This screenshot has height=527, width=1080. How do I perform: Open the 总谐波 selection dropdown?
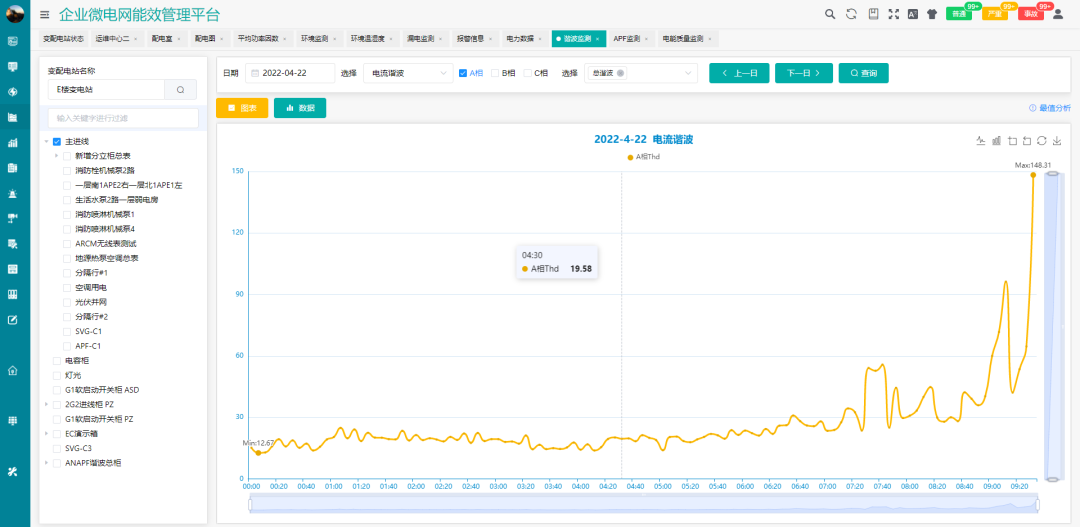tap(641, 73)
